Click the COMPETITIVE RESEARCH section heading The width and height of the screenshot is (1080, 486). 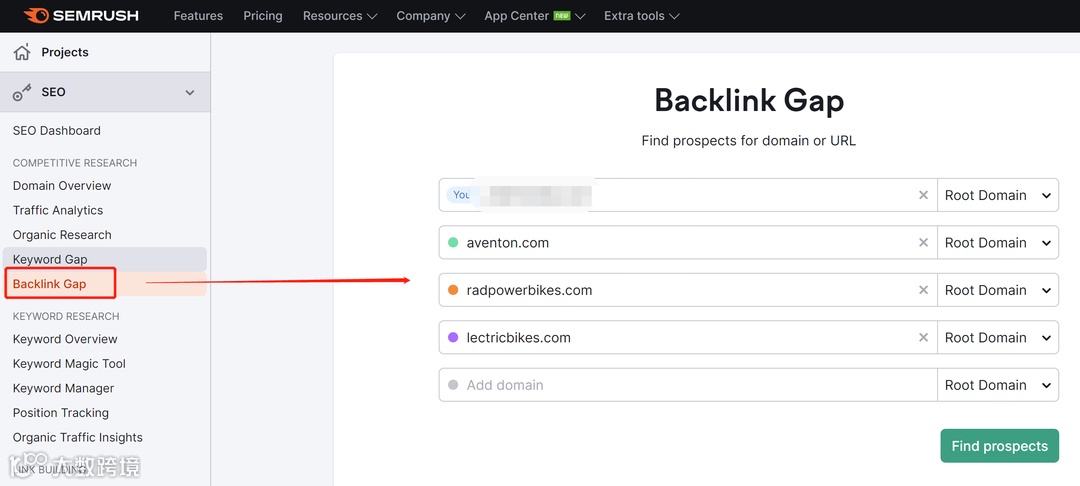74,162
